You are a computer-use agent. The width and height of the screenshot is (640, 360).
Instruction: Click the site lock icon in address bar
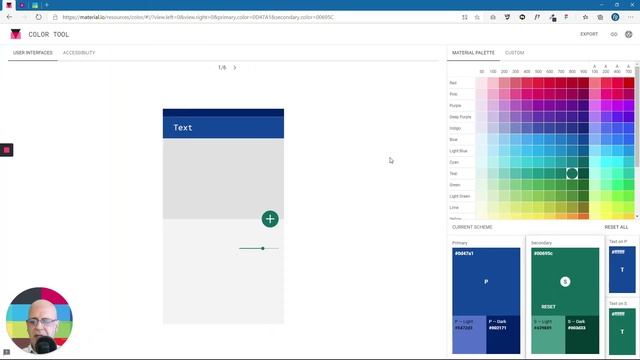pos(55,17)
